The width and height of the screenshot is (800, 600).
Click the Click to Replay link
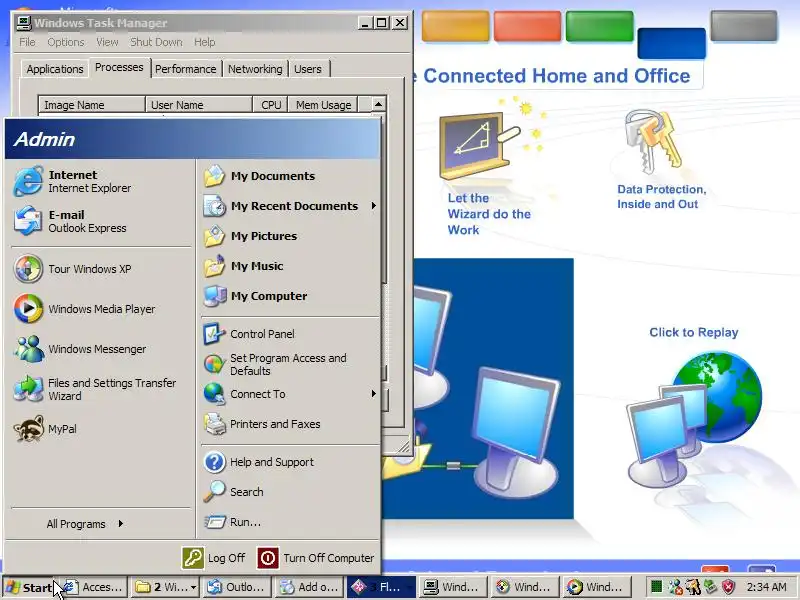coord(693,332)
